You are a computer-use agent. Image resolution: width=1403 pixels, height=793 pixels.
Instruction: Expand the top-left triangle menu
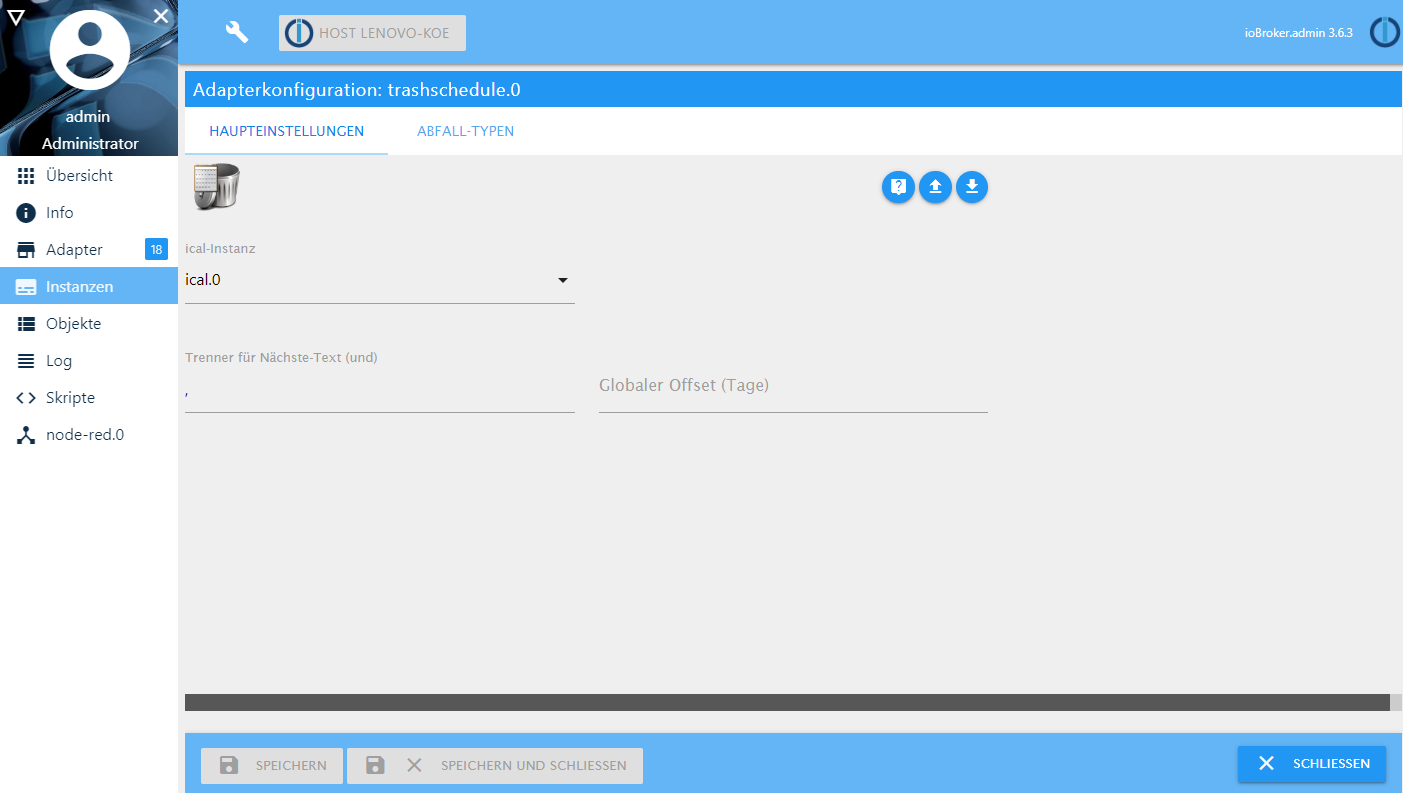pos(15,15)
